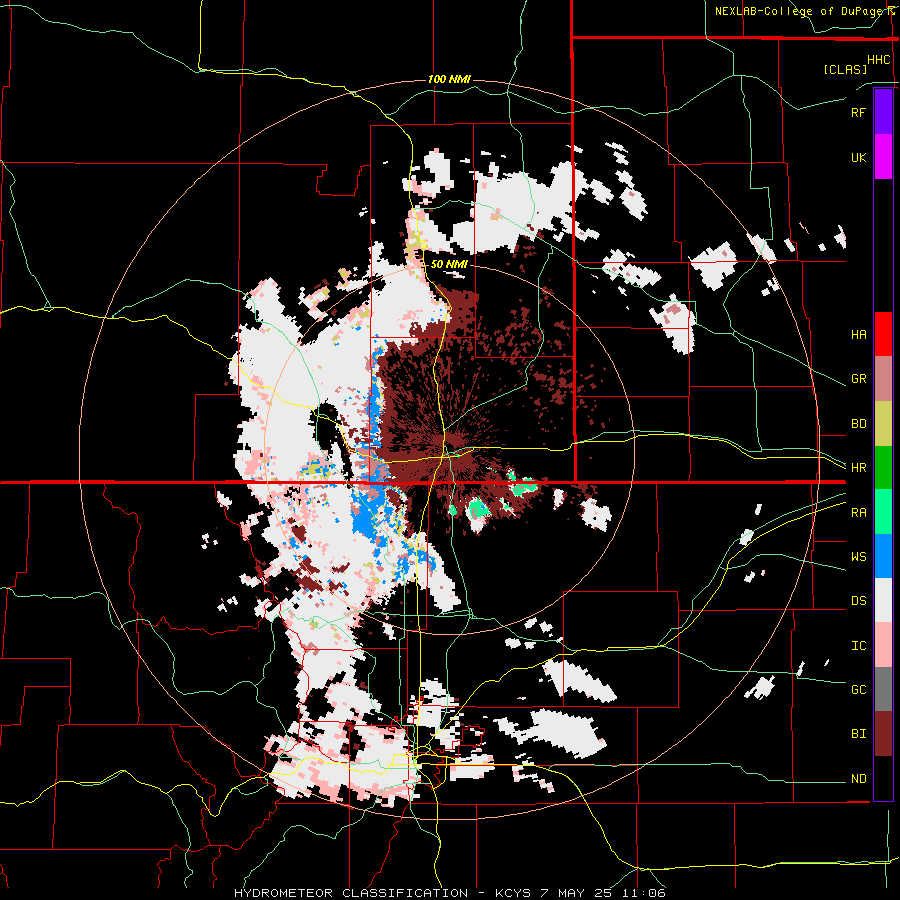Click the BI legend label

[x=858, y=734]
